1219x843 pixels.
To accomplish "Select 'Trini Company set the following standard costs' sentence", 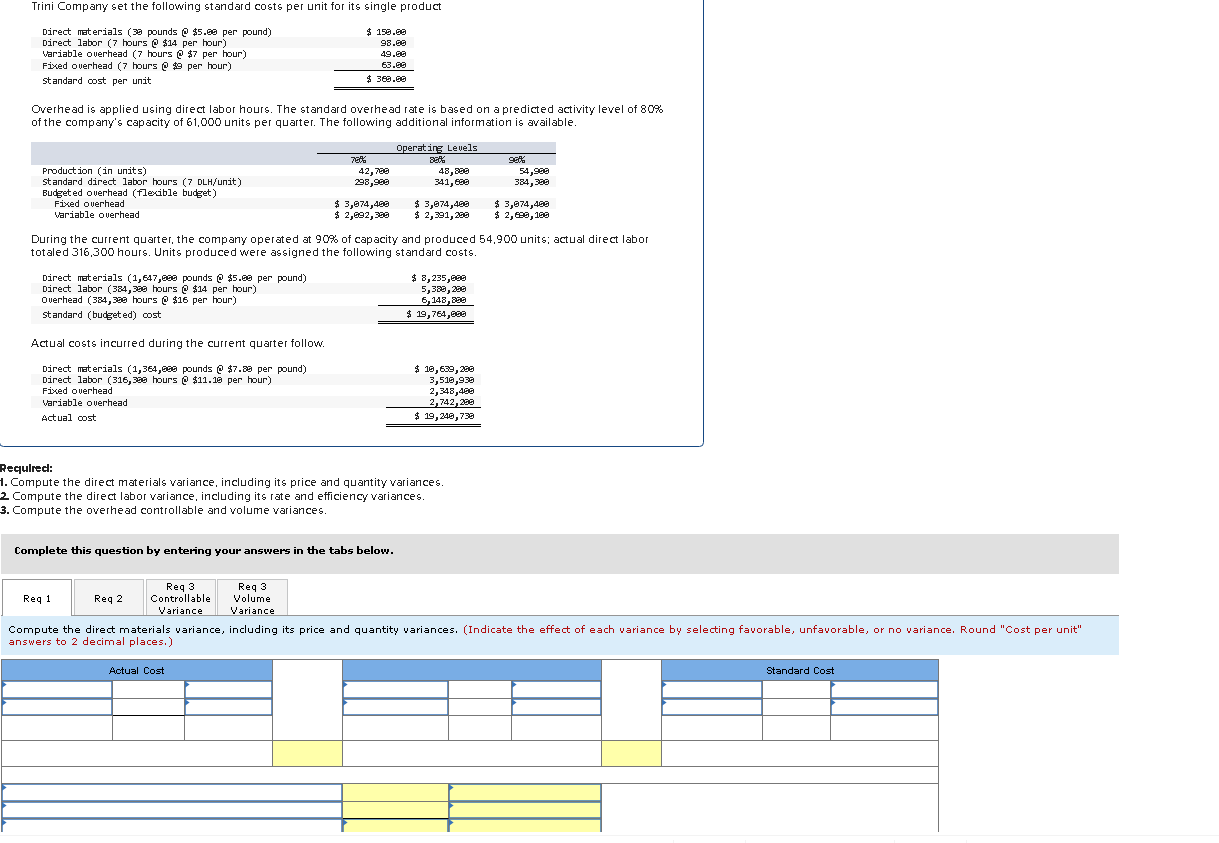I will [x=236, y=6].
